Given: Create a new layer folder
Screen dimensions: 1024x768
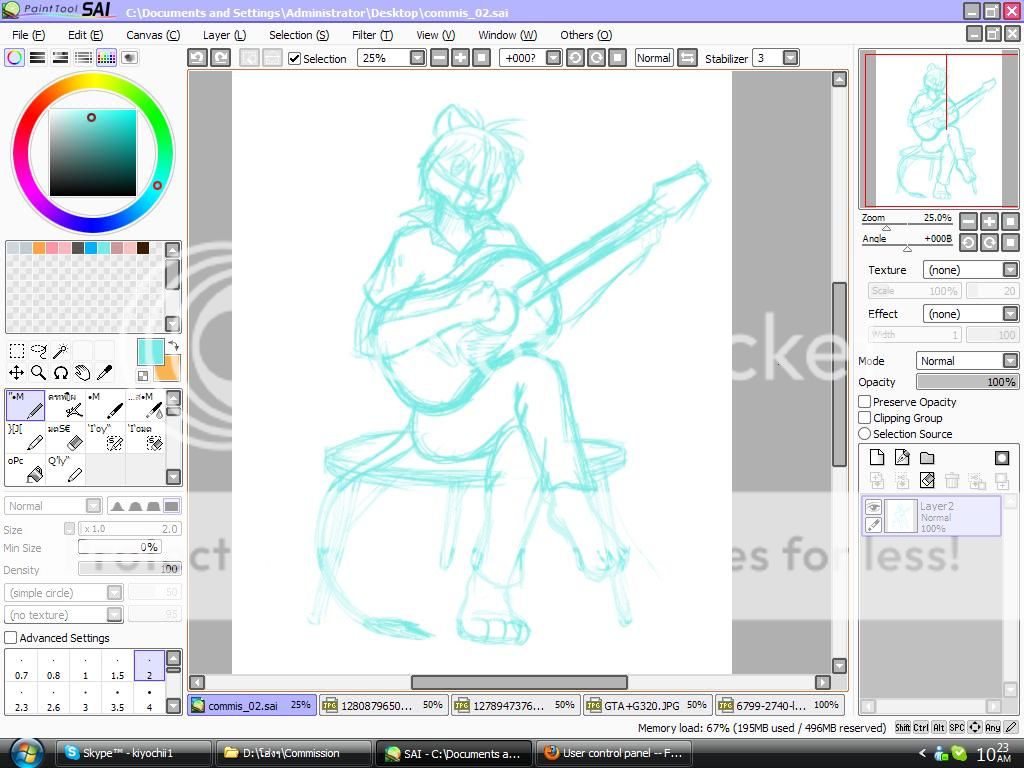Looking at the screenshot, I should (x=927, y=458).
